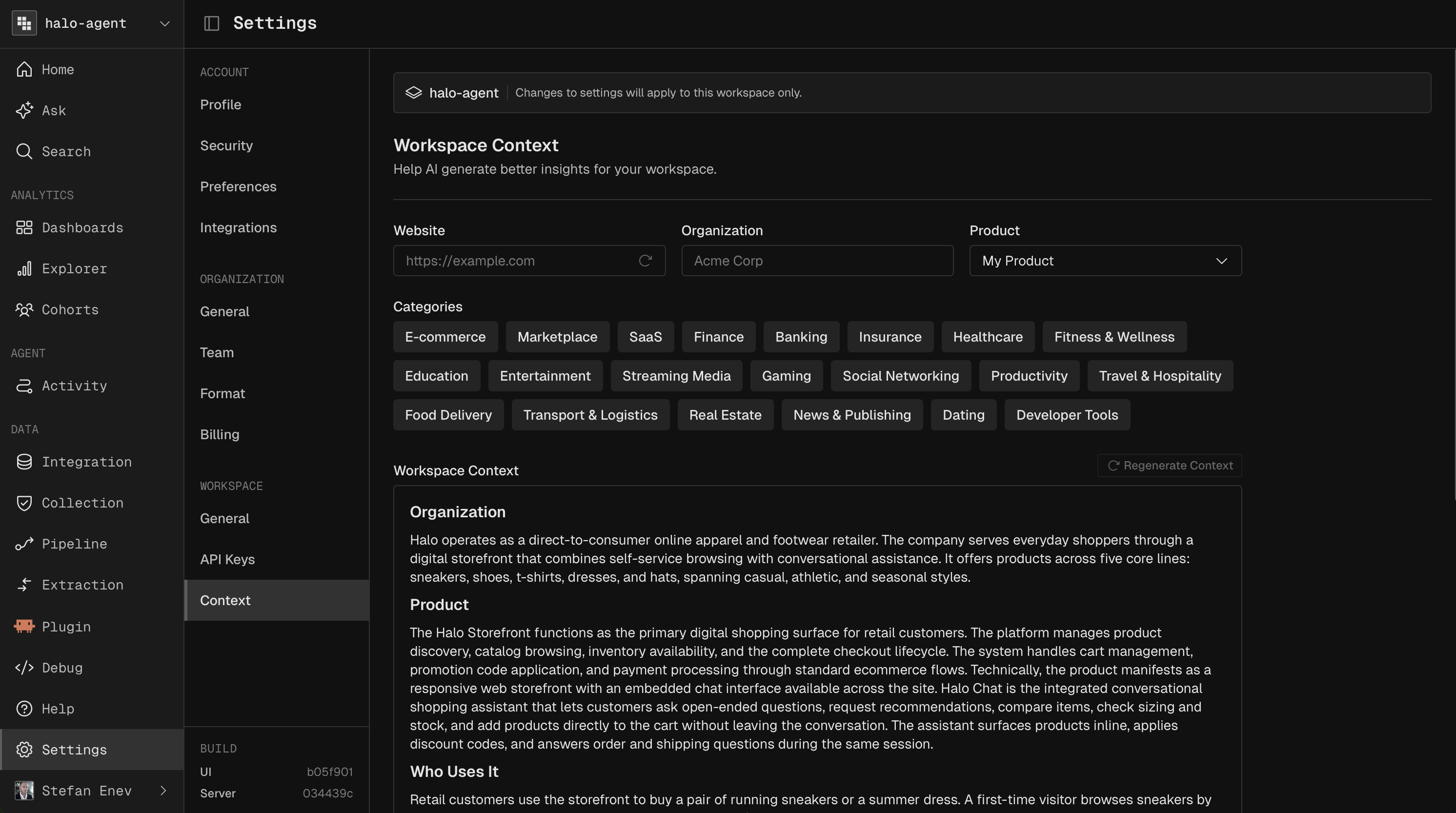Click the Settings gear icon
This screenshot has height=813, width=1456.
24,750
